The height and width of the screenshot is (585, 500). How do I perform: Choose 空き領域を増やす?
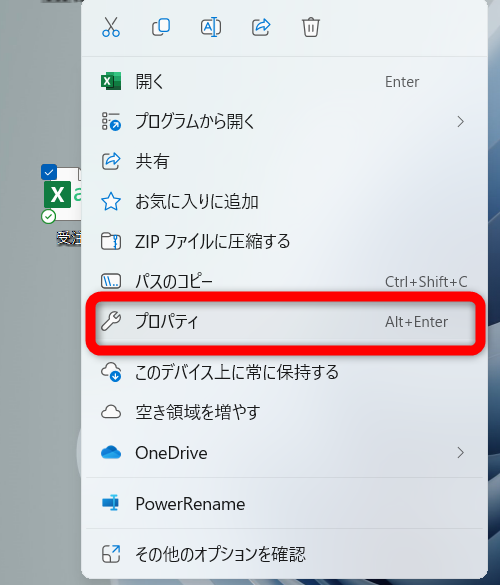tap(284, 412)
